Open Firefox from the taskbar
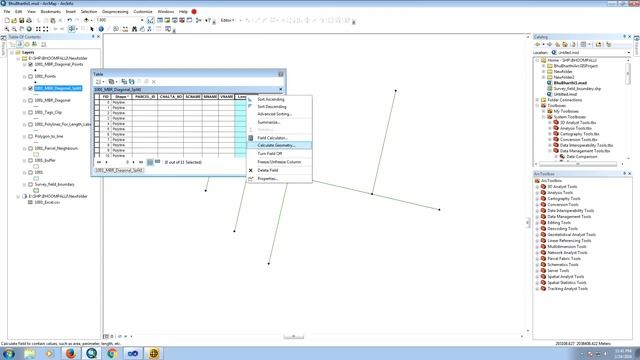 pyautogui.click(x=71, y=353)
